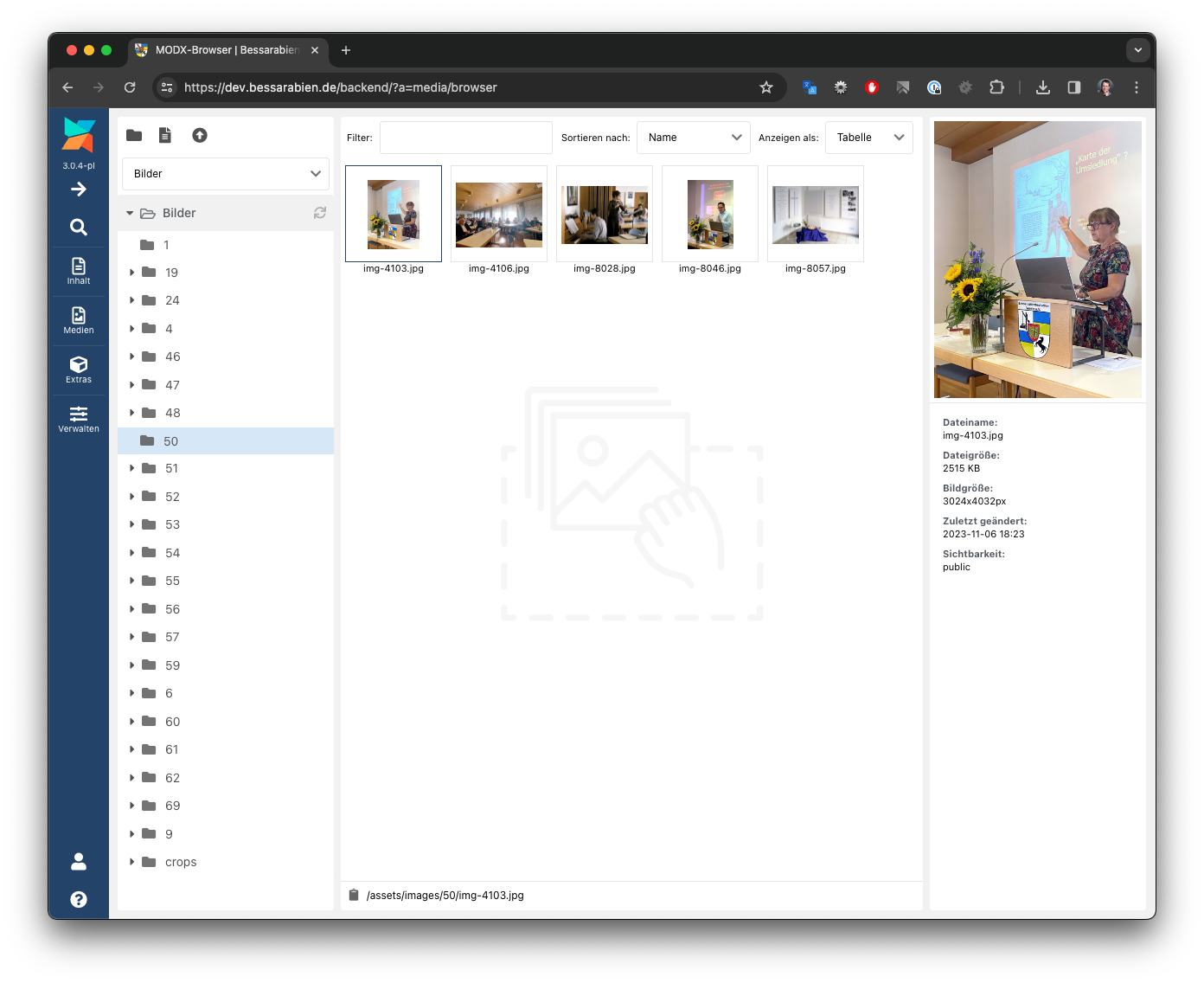1204x983 pixels.
Task: Click the upload arrow icon
Action: point(200,135)
